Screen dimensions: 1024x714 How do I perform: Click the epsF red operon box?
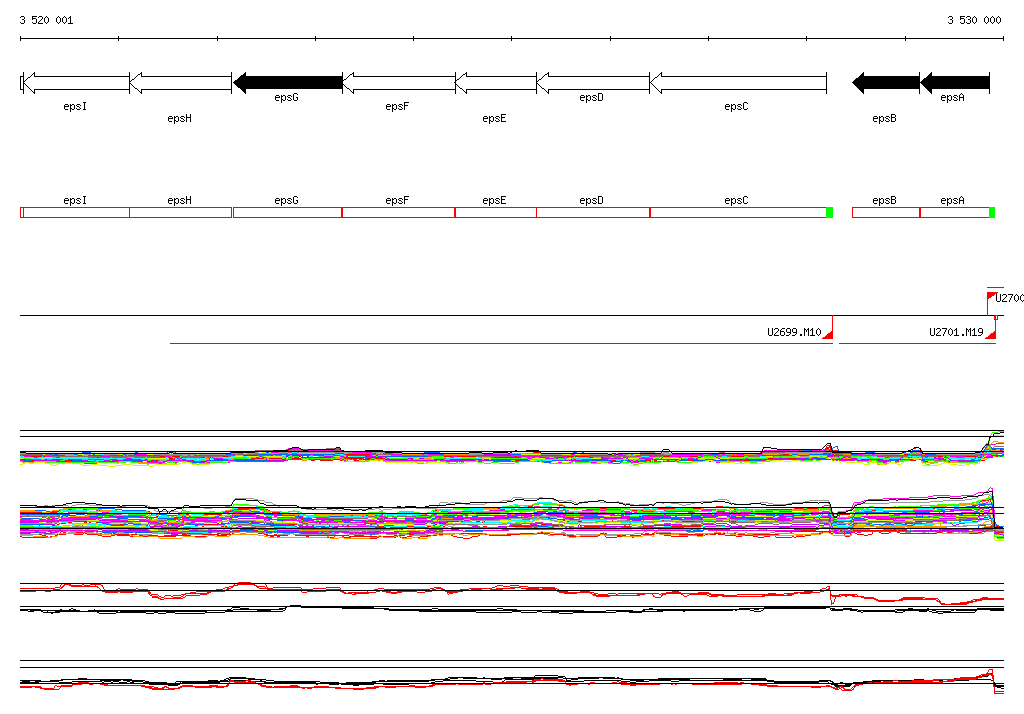coord(398,212)
